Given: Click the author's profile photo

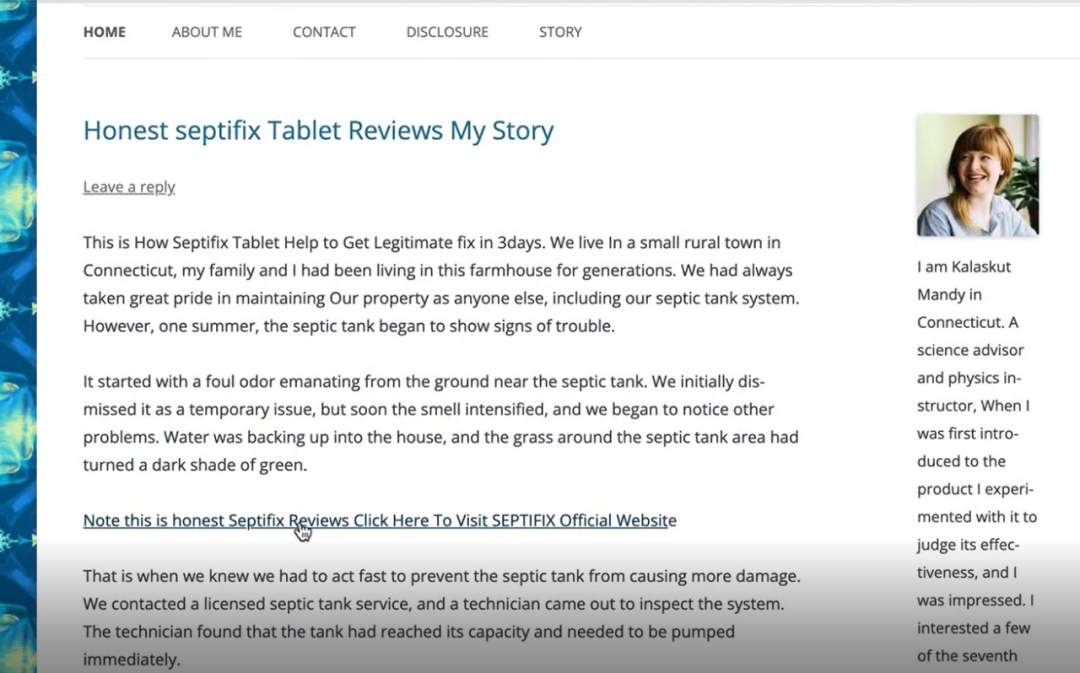Looking at the screenshot, I should (x=977, y=175).
